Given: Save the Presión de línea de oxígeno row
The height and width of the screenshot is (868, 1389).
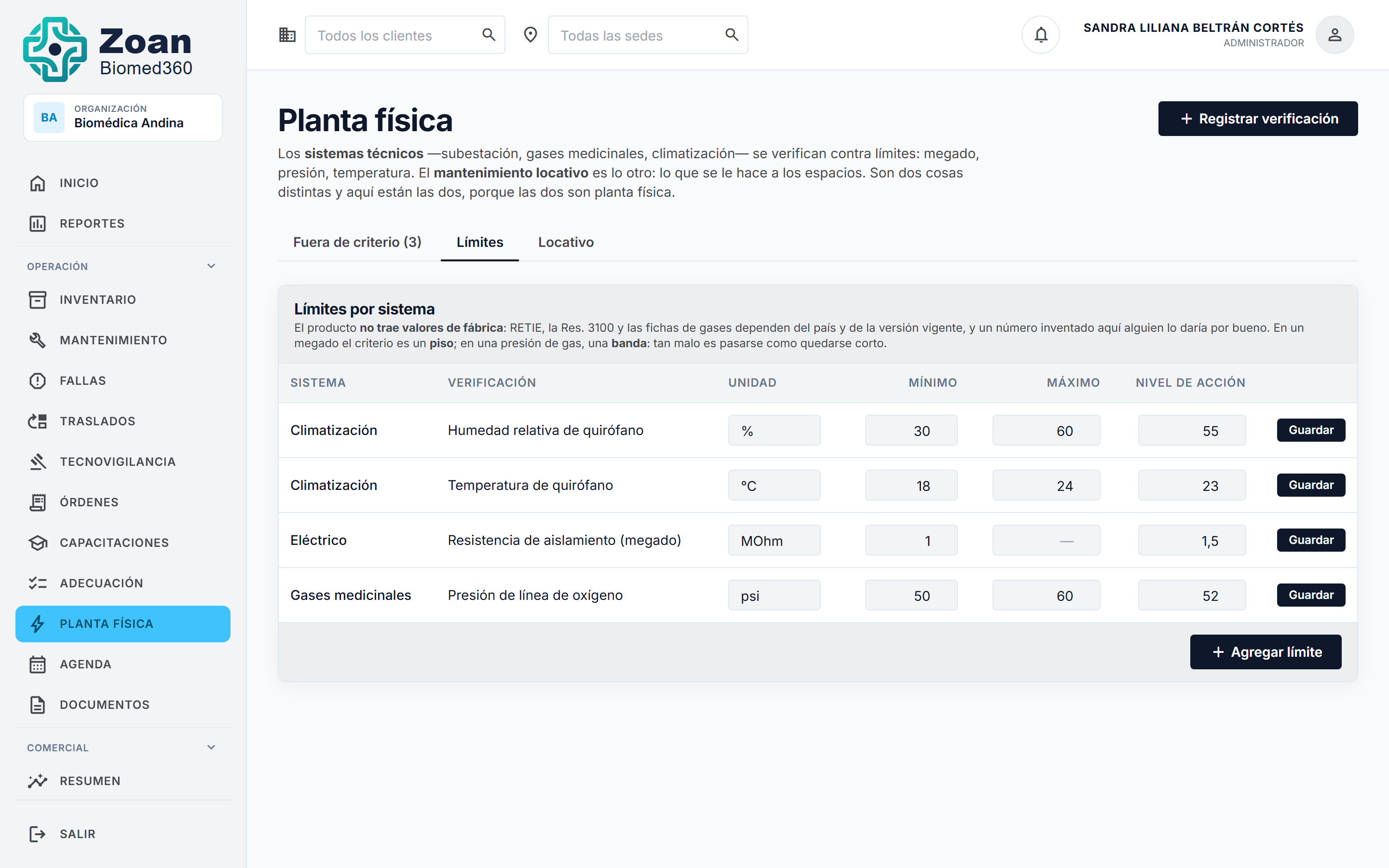Looking at the screenshot, I should pyautogui.click(x=1311, y=595).
